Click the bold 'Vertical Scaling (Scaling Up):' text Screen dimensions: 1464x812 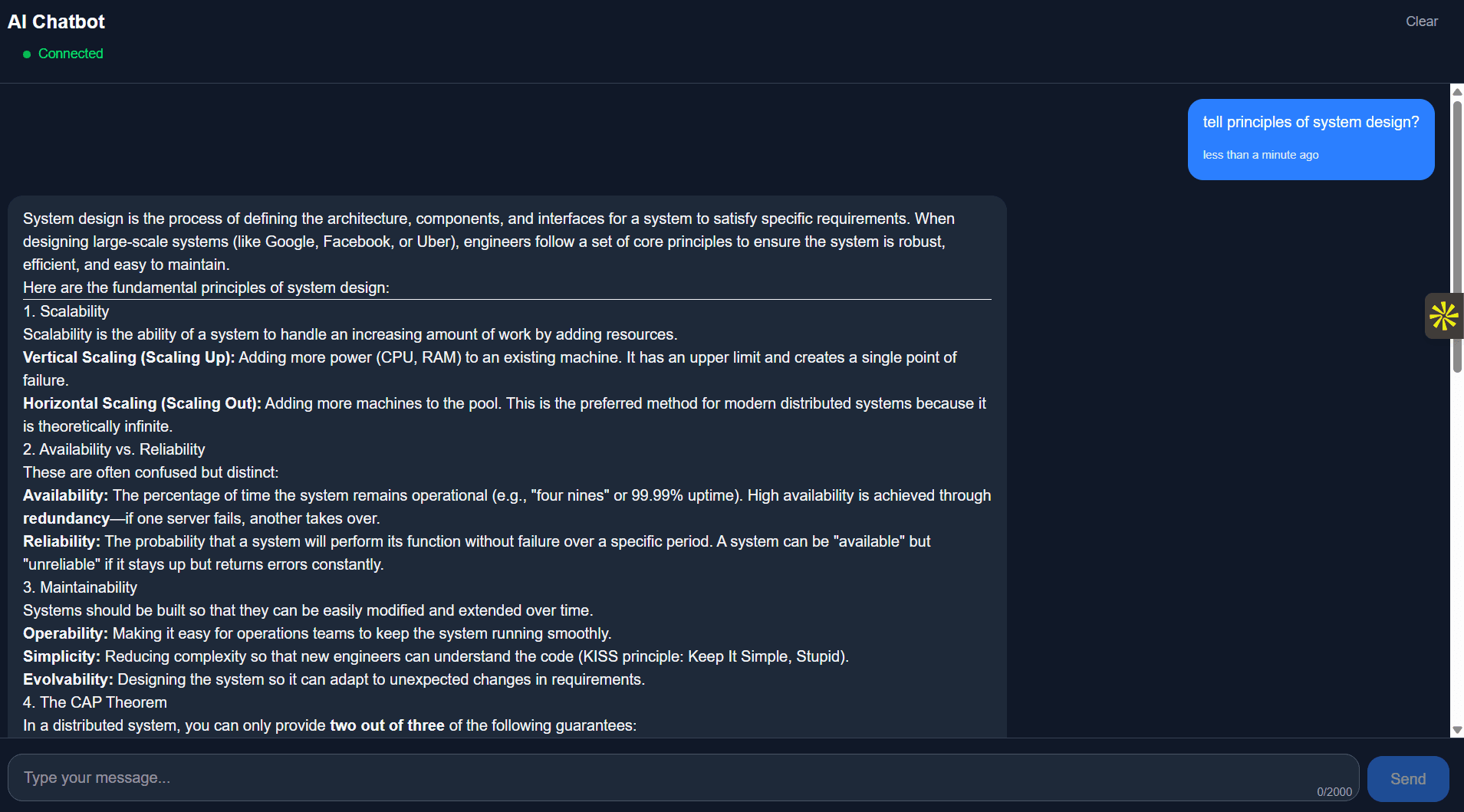point(129,357)
